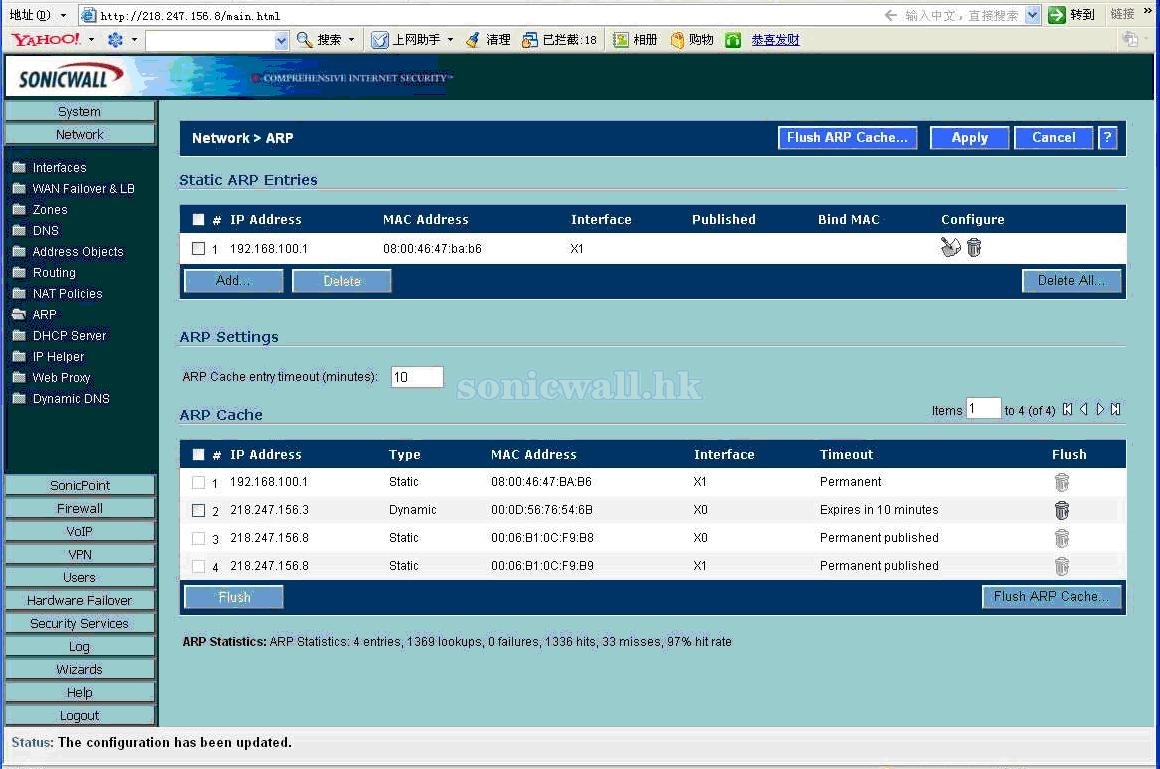The image size is (1160, 769).
Task: Open the Yahoo toolbar search dropdown
Action: (x=281, y=40)
